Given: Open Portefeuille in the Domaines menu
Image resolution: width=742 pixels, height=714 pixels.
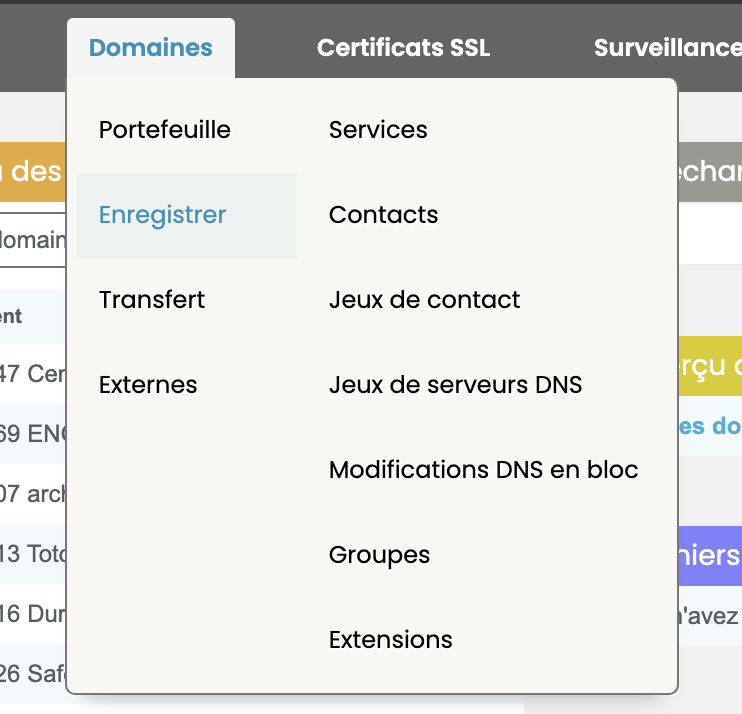Looking at the screenshot, I should point(165,130).
